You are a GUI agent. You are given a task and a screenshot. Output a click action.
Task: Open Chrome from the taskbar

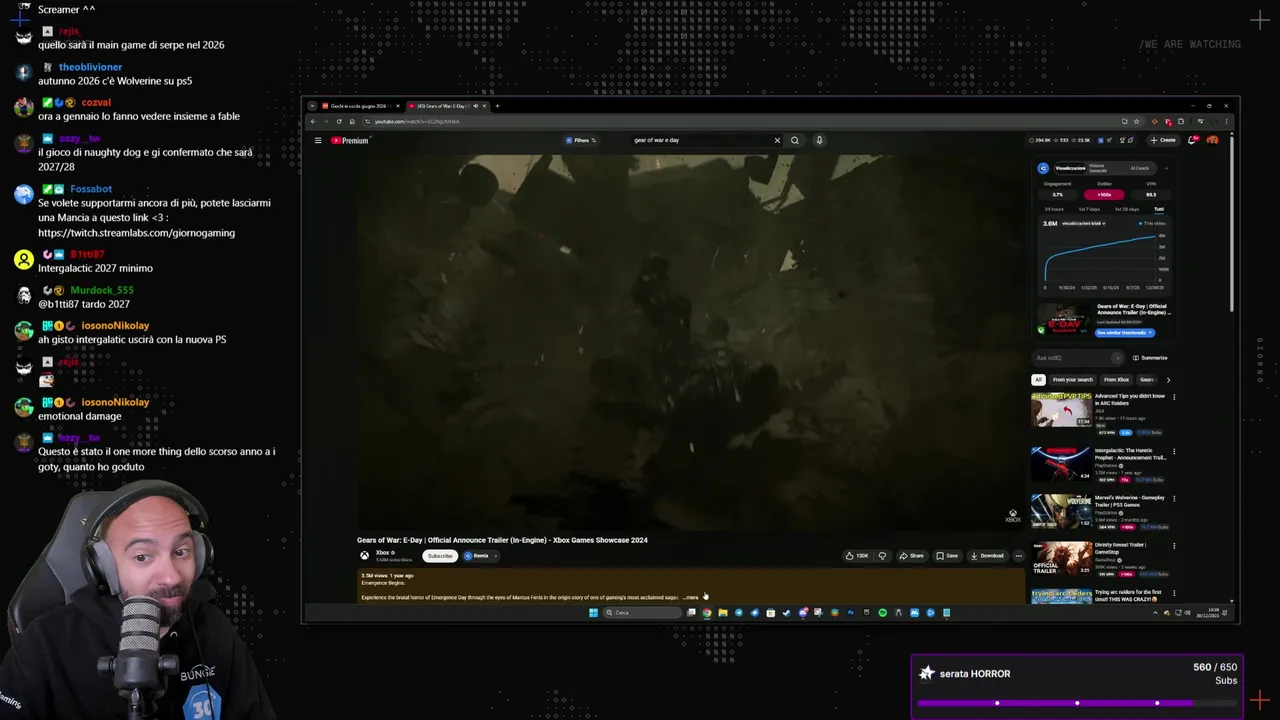tap(707, 613)
